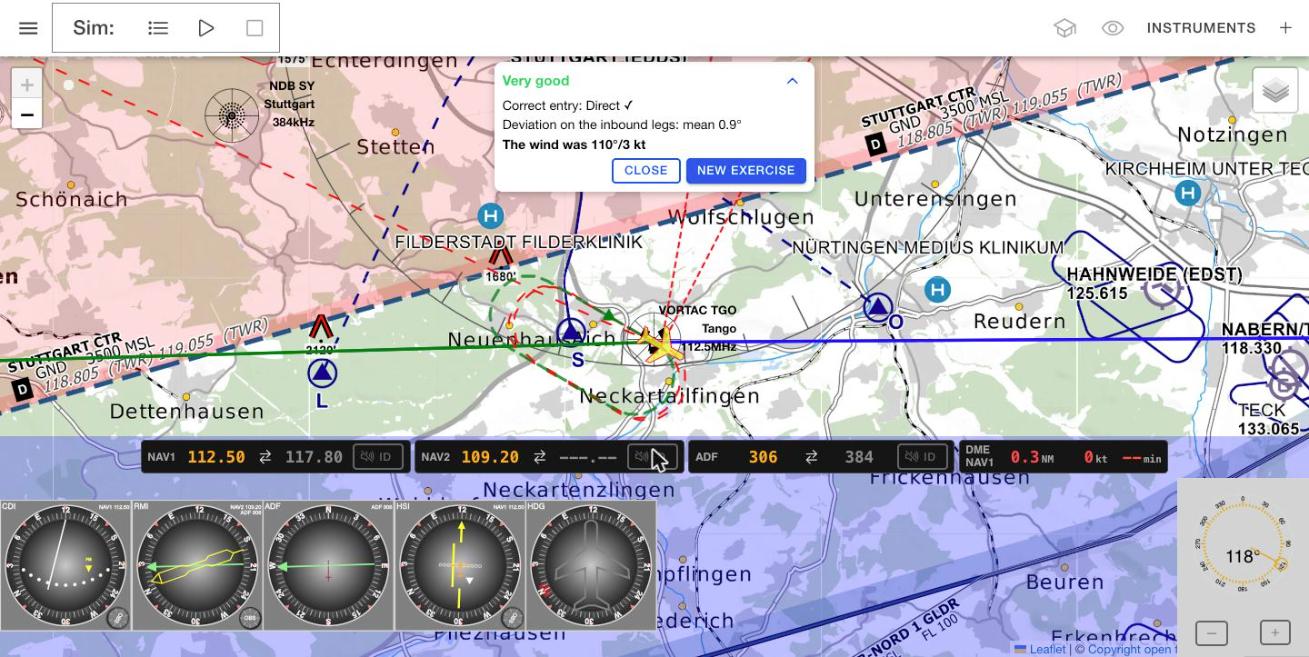Select the HDG heading indicator
The image size is (1309, 657).
click(590, 565)
